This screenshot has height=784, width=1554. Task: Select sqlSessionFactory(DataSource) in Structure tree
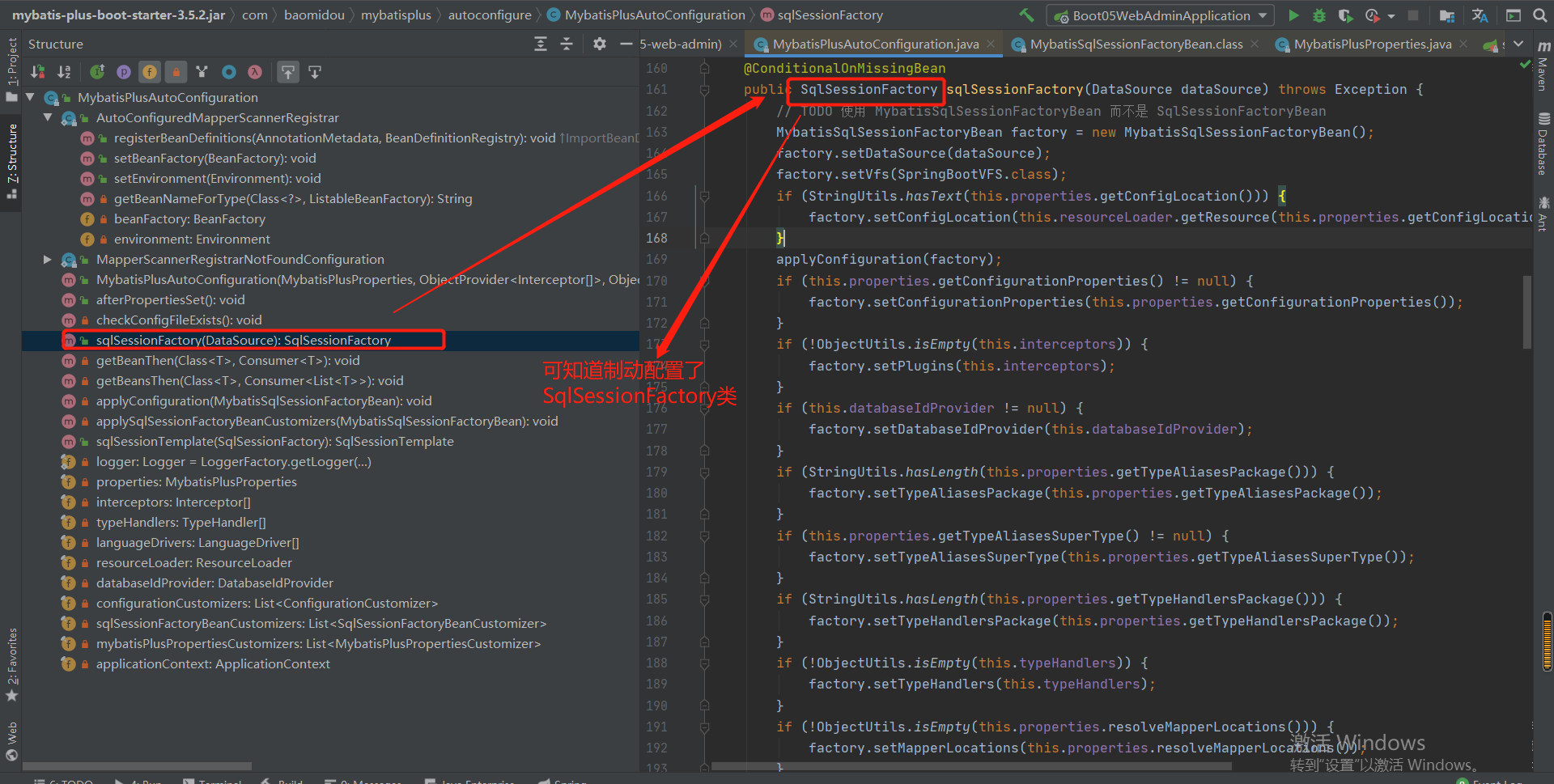[x=244, y=340]
